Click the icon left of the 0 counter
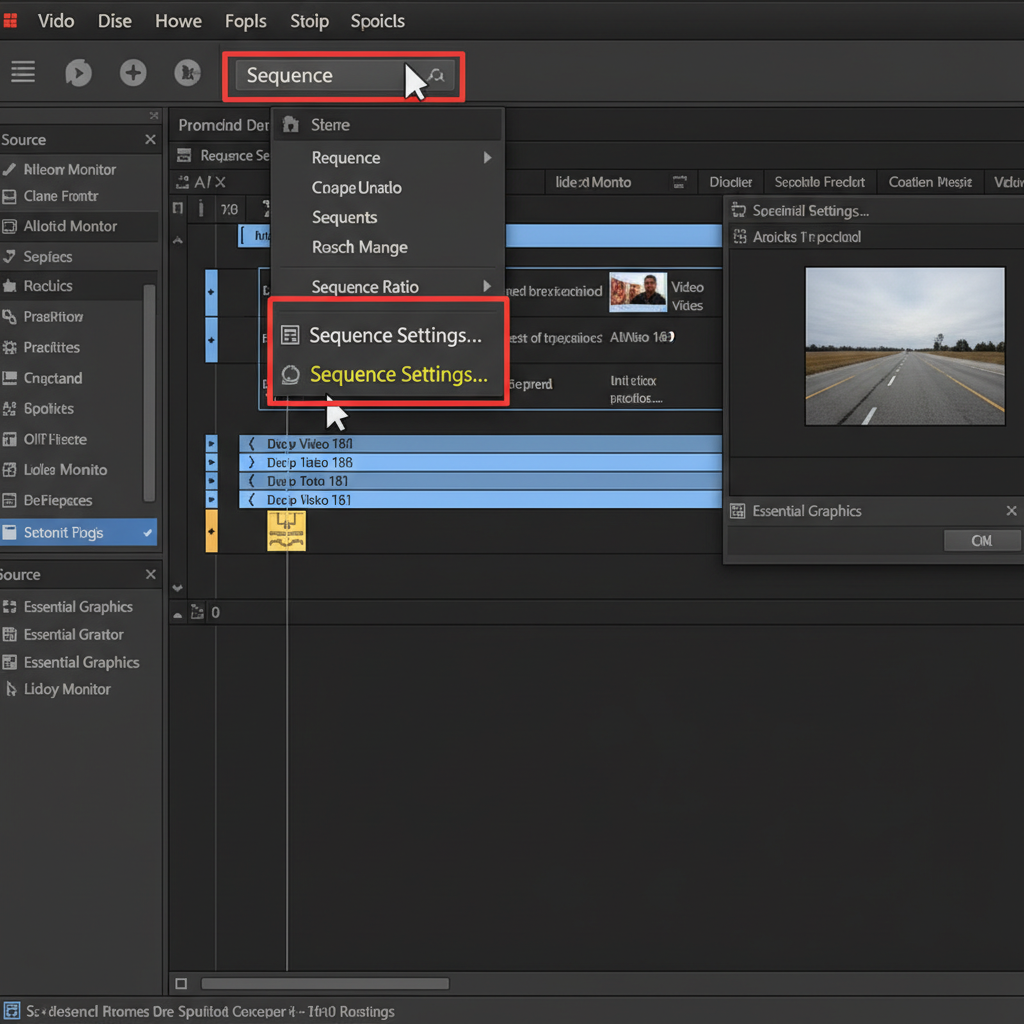 [x=197, y=612]
